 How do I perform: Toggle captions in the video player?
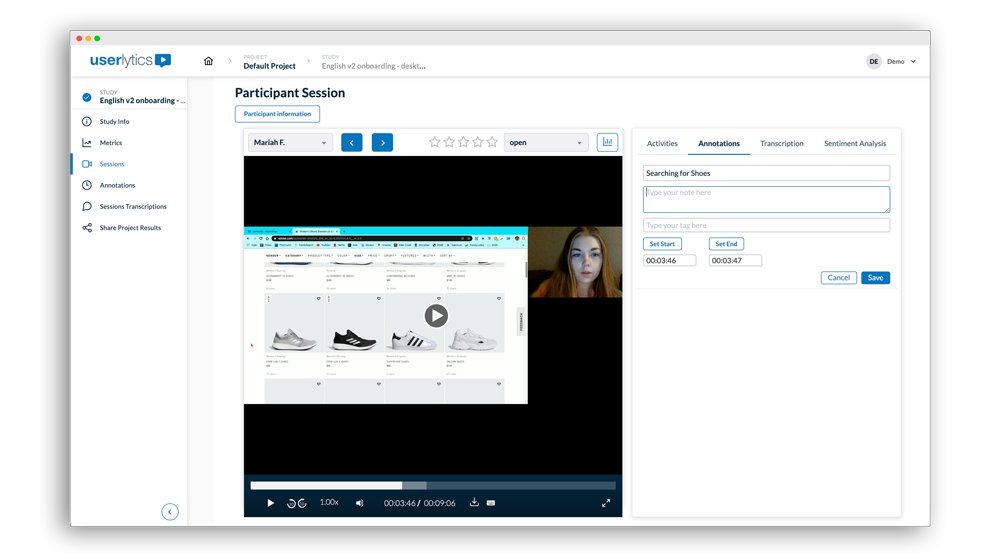coord(491,503)
